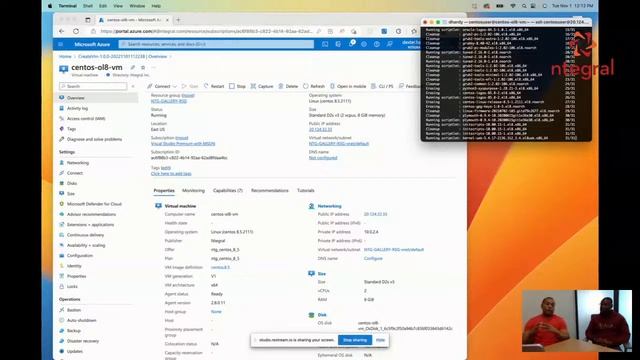Switch to the Tutorials tab

click(306, 191)
